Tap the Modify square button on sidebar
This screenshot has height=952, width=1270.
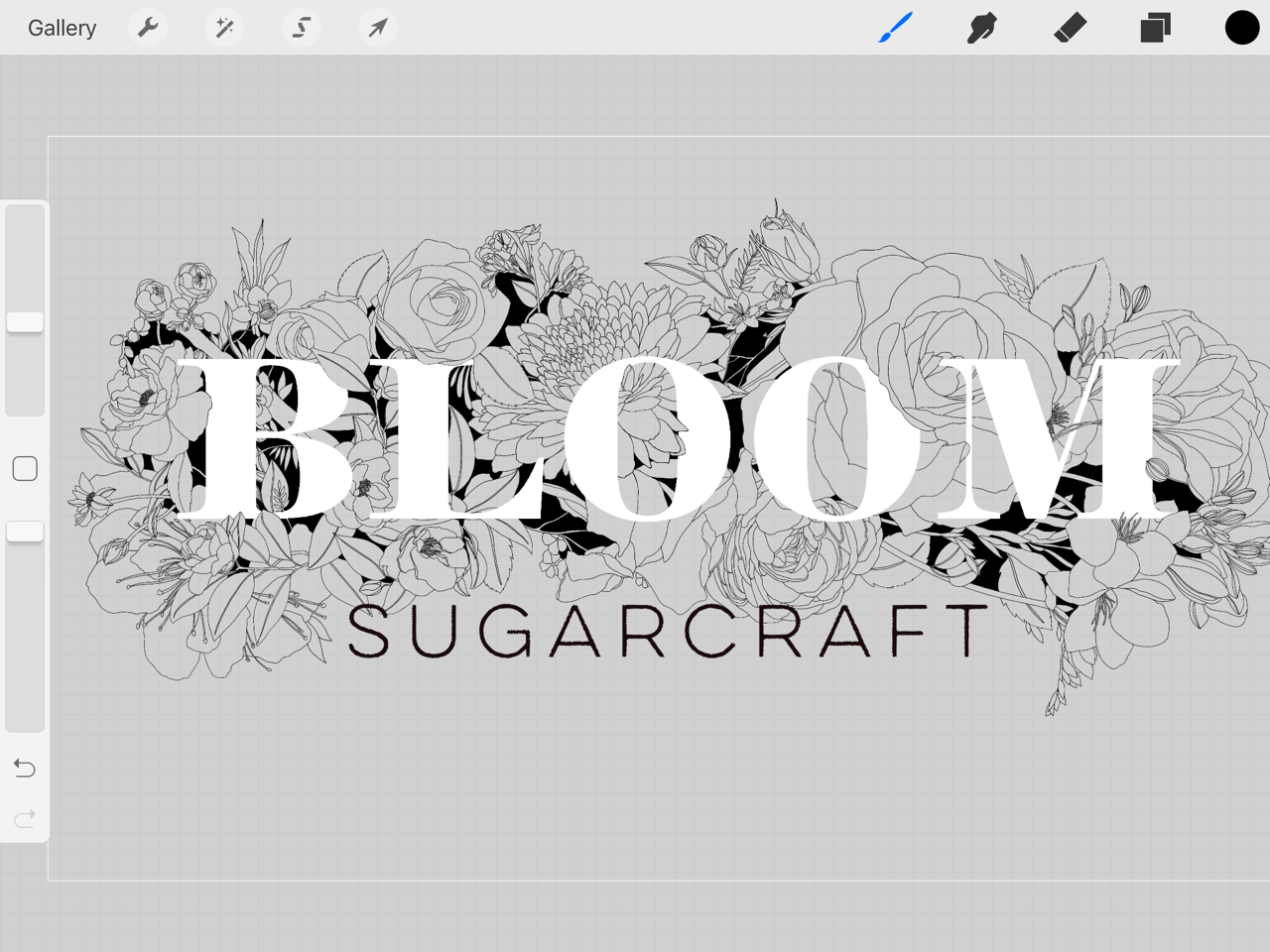point(25,468)
